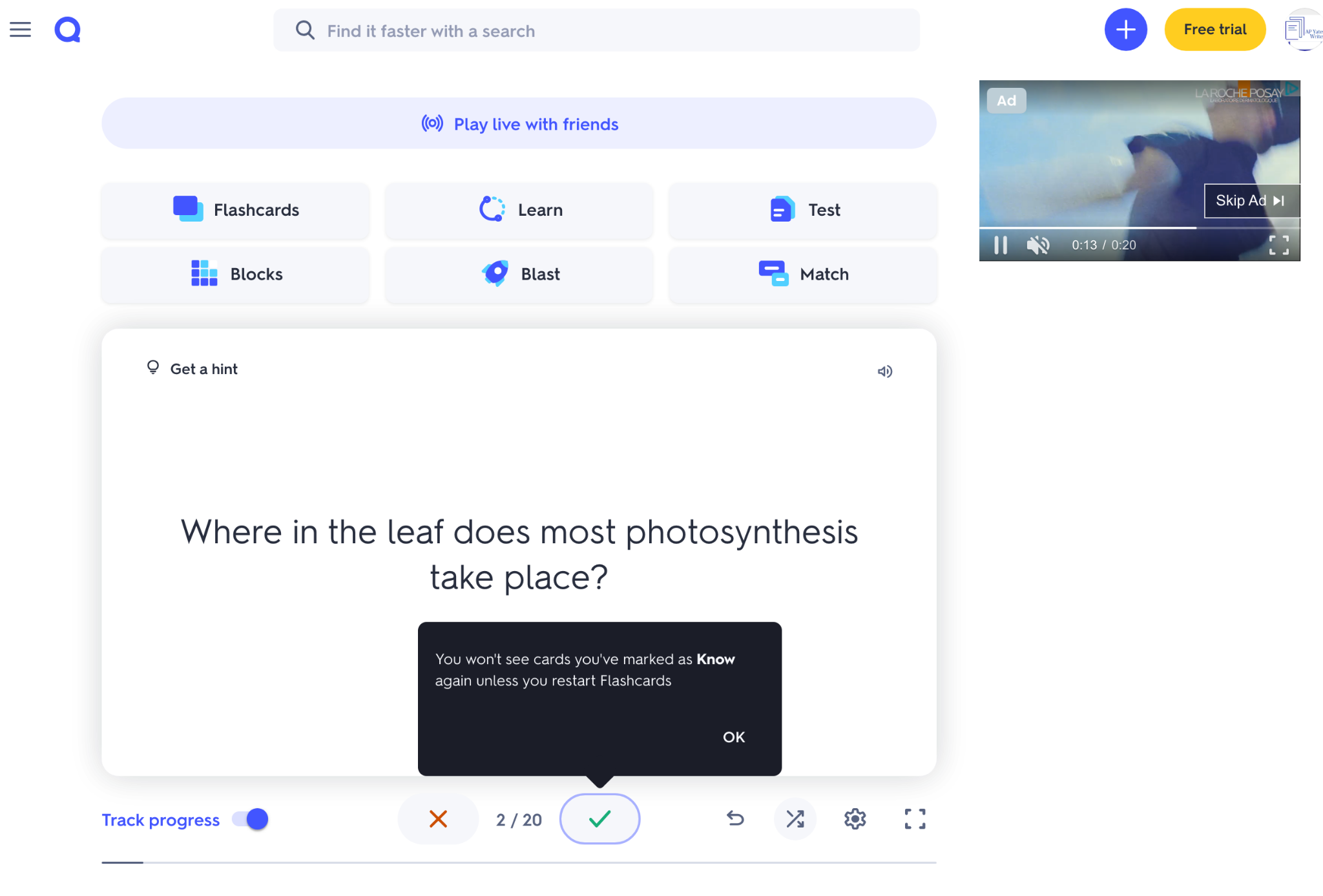The height and width of the screenshot is (896, 1323).
Task: Click the AdChoices icon on ad
Action: [1292, 88]
